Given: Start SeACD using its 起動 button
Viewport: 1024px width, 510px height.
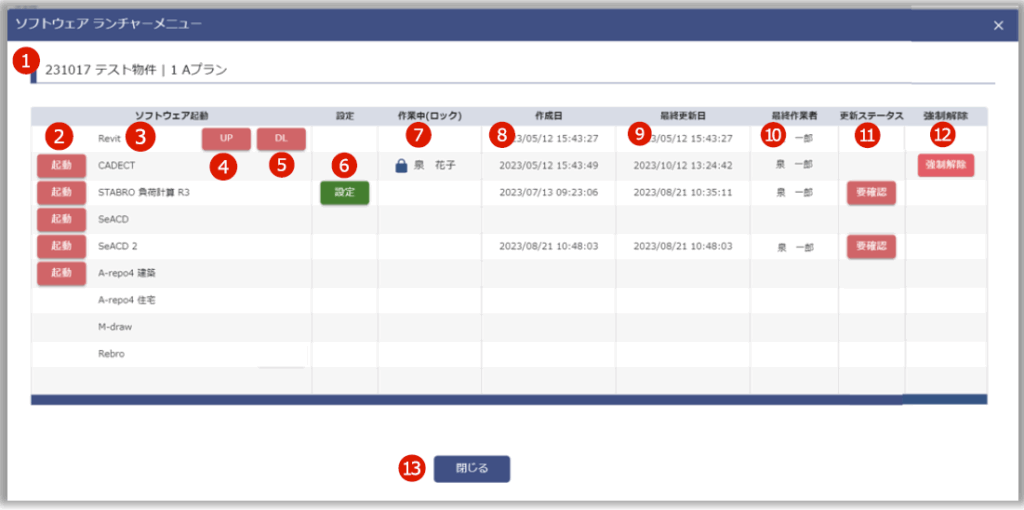Looking at the screenshot, I should pyautogui.click(x=61, y=219).
